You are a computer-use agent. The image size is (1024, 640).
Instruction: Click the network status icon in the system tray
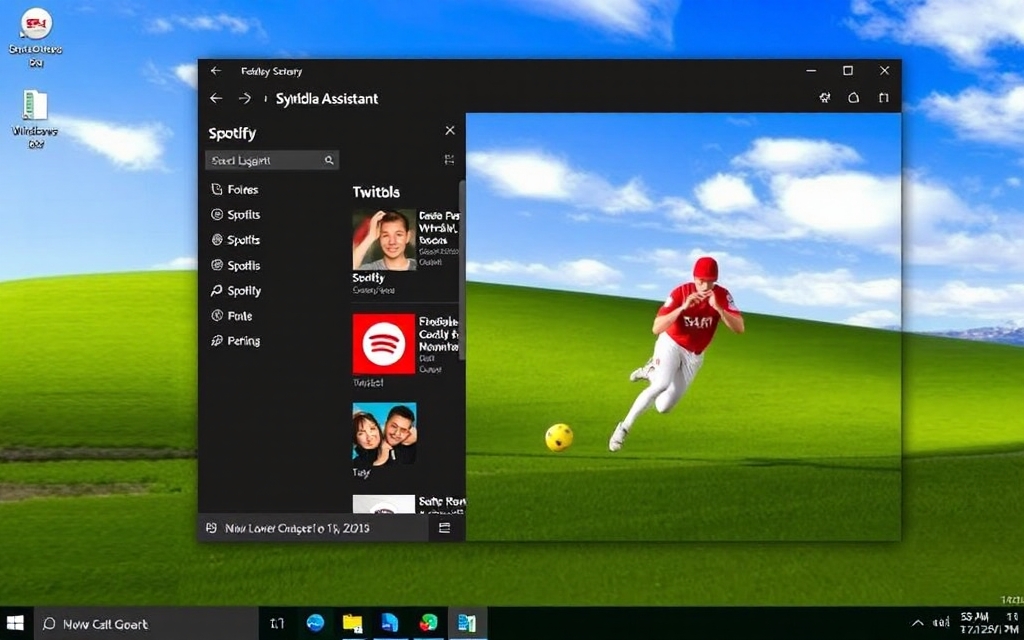click(x=941, y=624)
